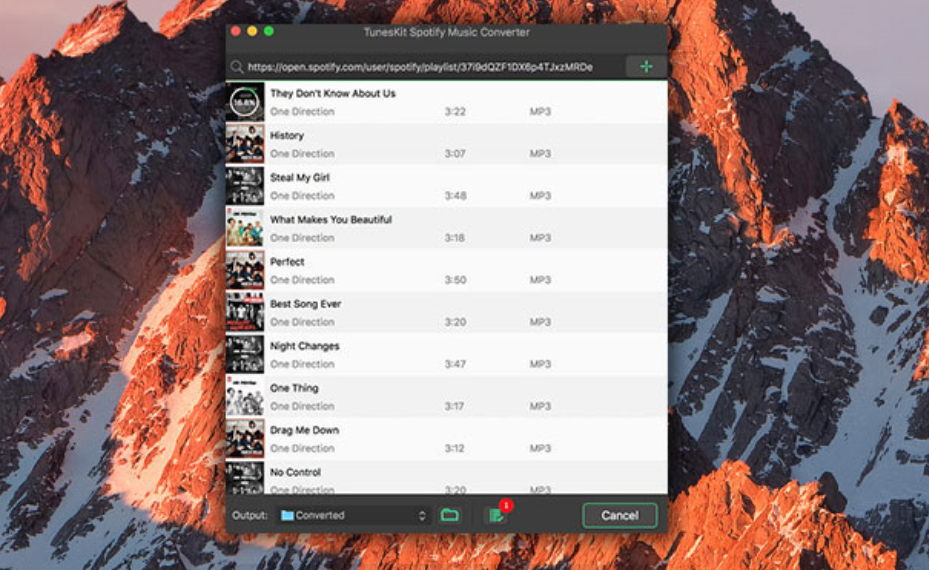Click One Direction artist under Night Changes

coord(302,364)
